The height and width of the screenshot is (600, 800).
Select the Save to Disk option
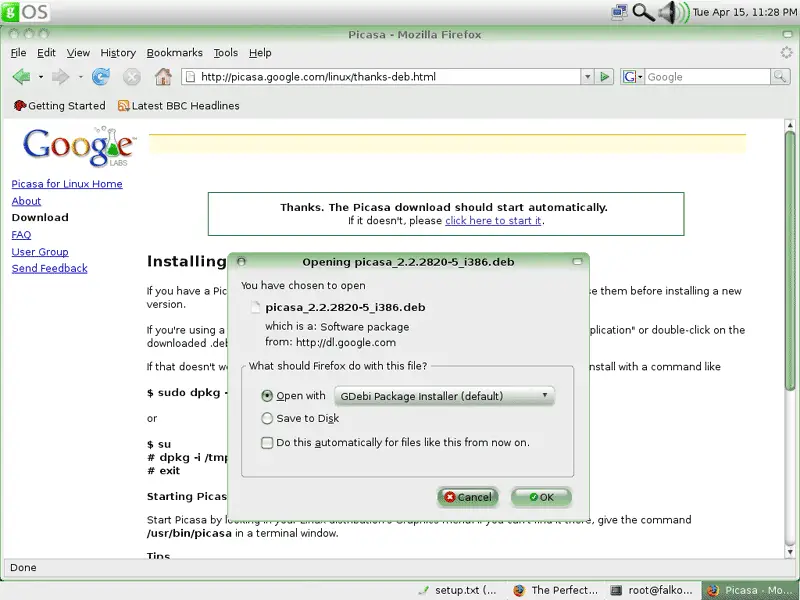267,418
